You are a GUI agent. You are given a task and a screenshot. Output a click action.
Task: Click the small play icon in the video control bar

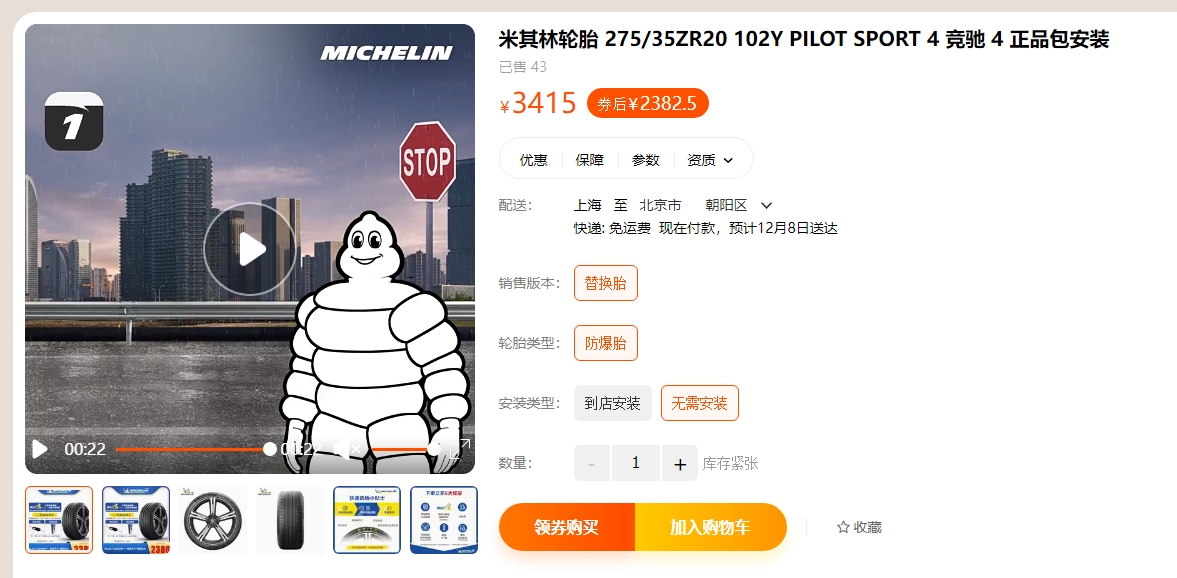40,449
